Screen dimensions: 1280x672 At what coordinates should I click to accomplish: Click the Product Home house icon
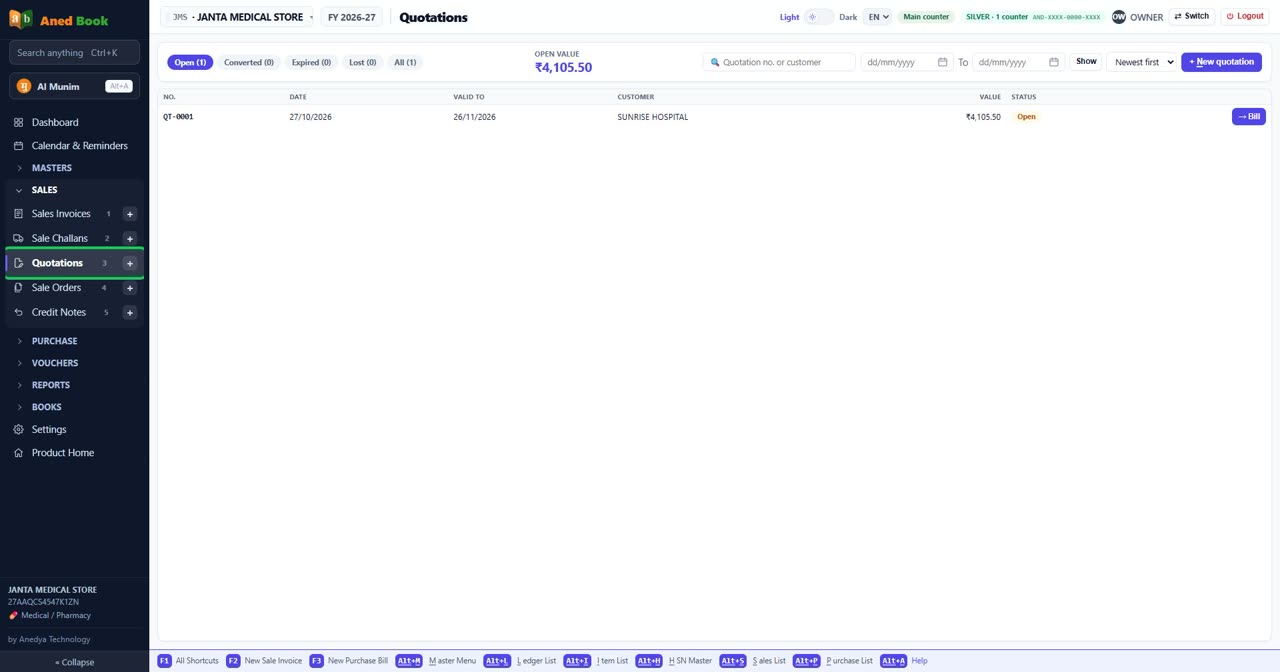click(x=18, y=453)
